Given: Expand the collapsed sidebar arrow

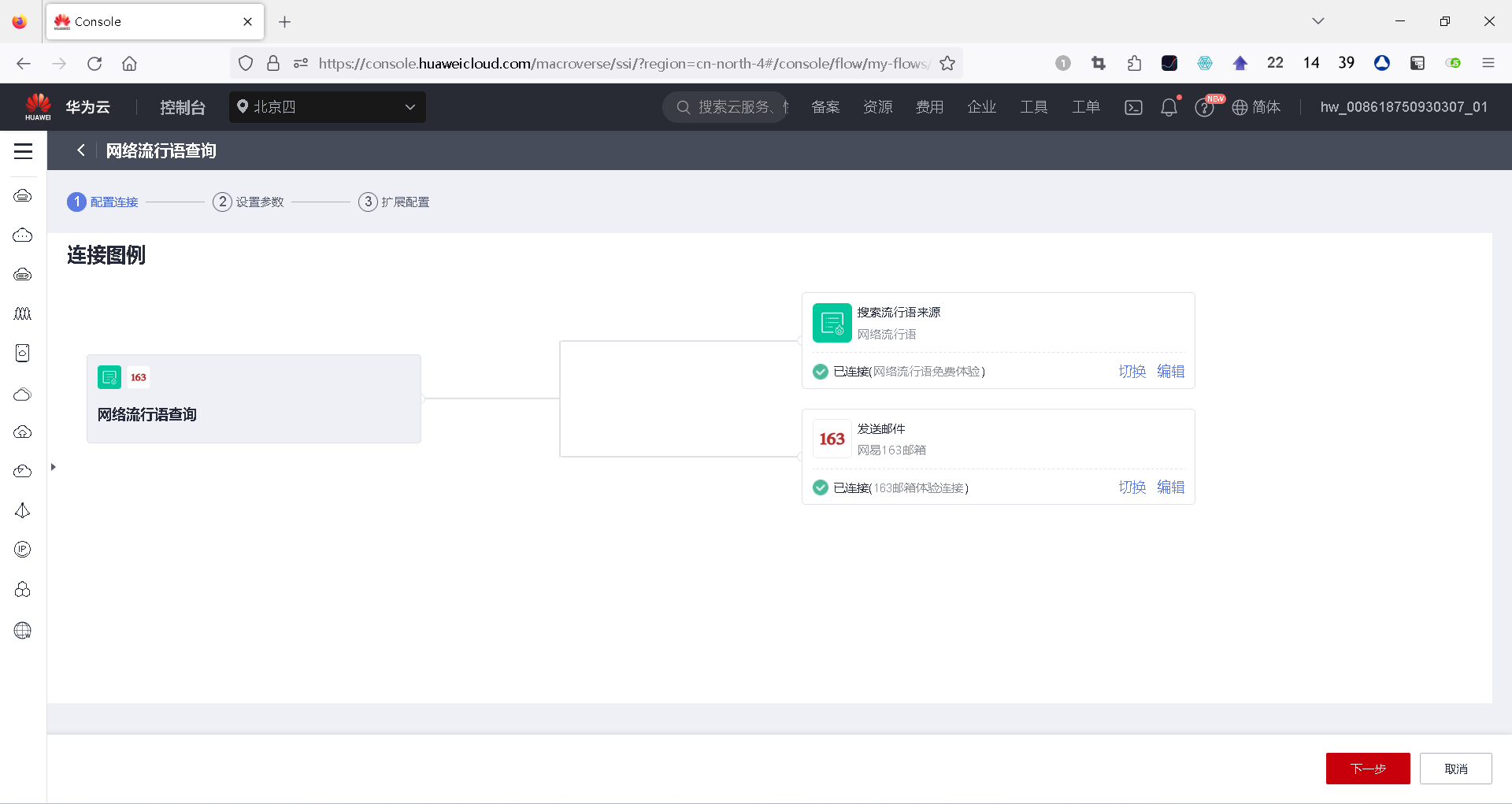Looking at the screenshot, I should [53, 467].
